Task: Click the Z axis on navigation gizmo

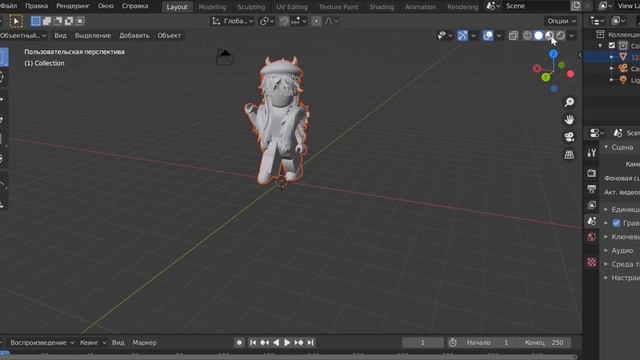Action: click(553, 54)
